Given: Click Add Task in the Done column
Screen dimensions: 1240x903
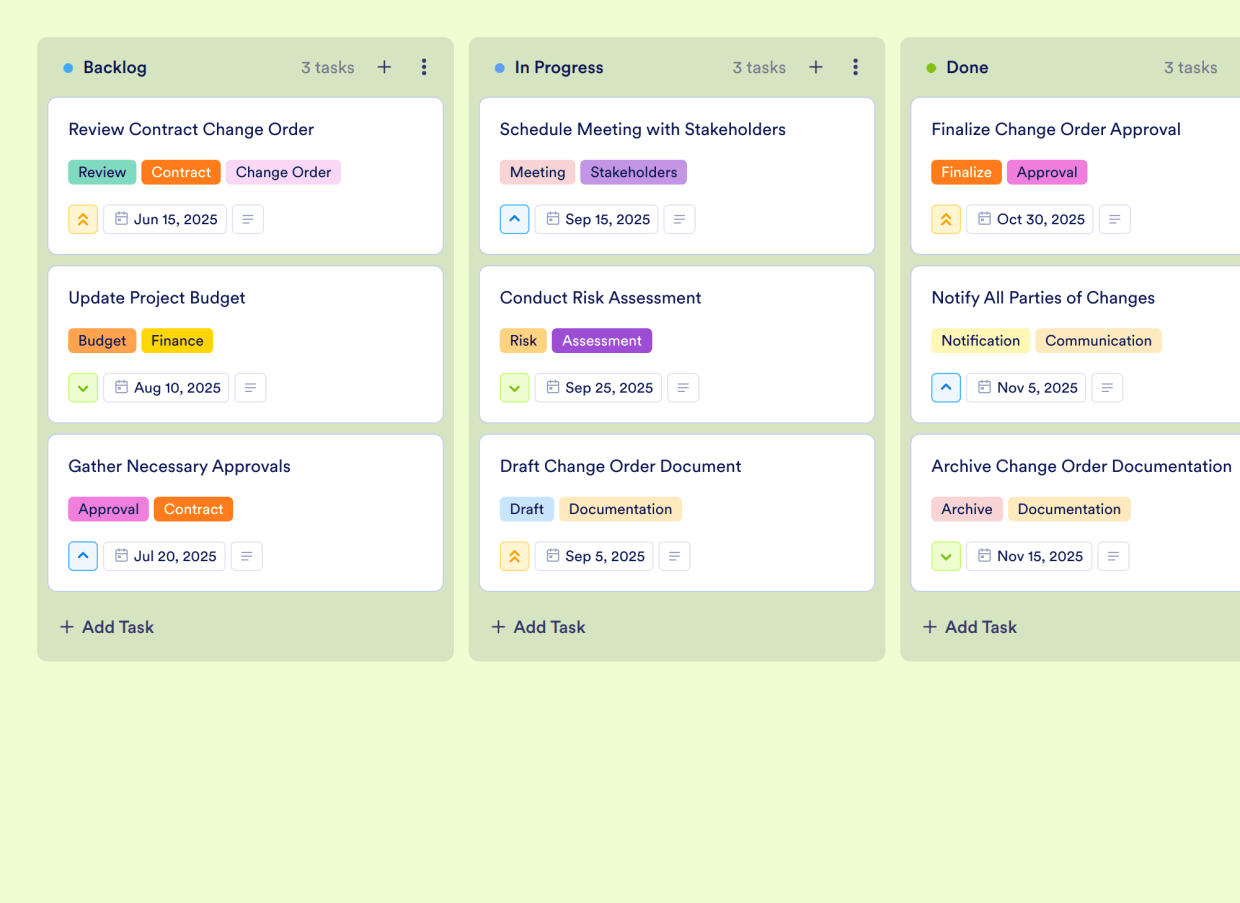Looking at the screenshot, I should coord(969,627).
